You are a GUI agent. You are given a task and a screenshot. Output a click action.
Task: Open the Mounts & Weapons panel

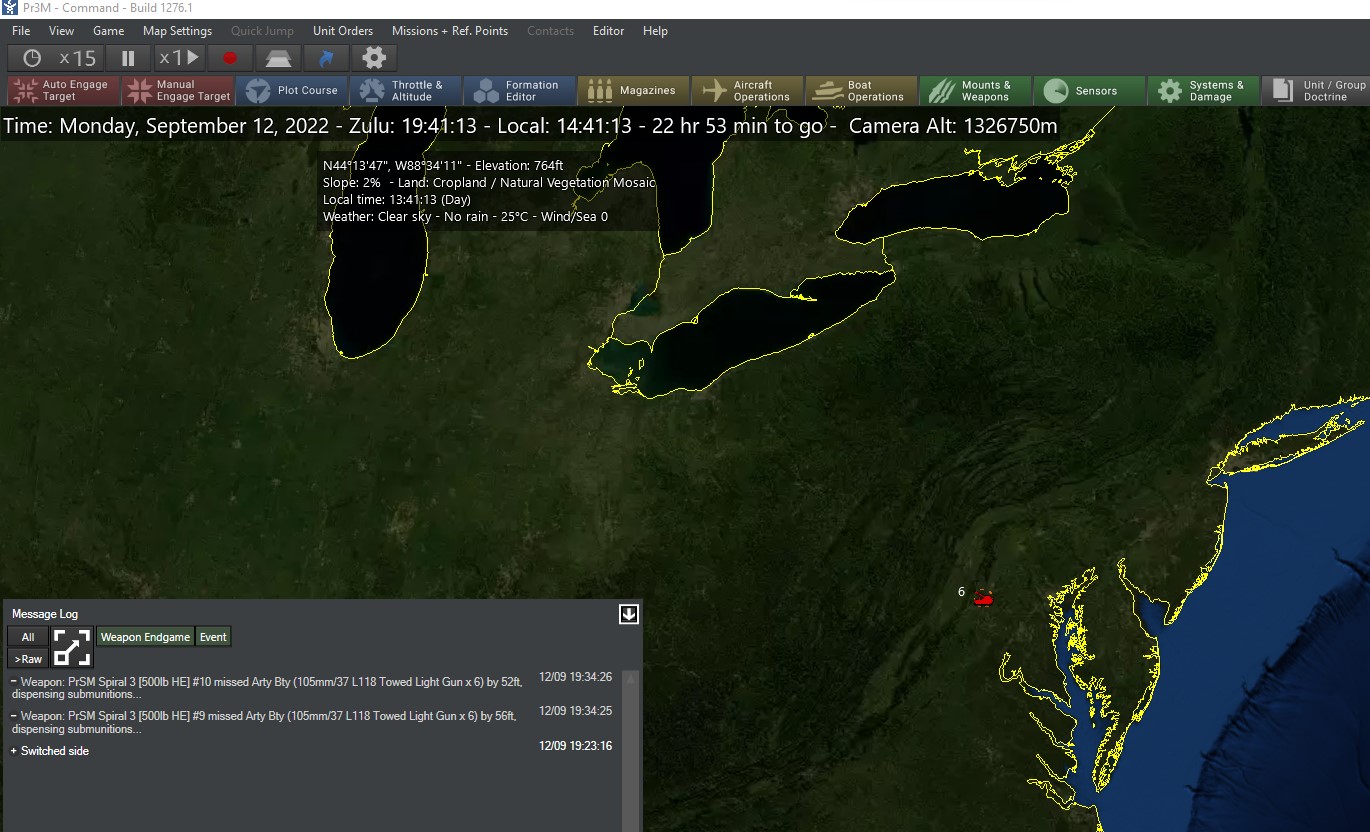975,90
